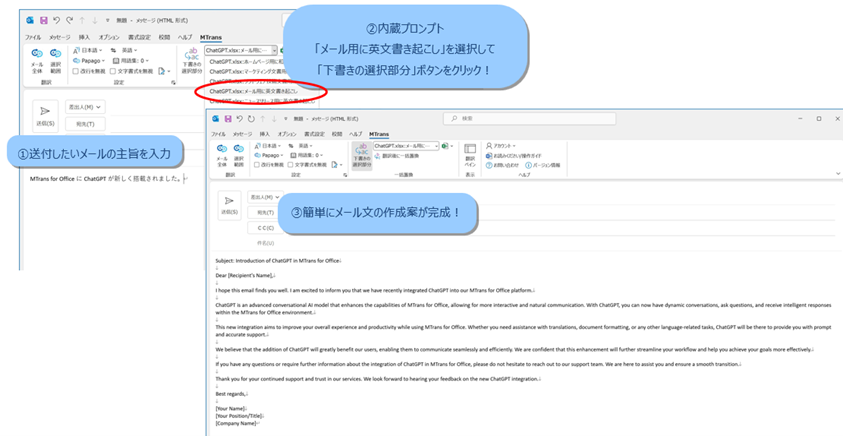The width and height of the screenshot is (843, 436).
Task: Open 用語集: 0 dropdown in front window
Action: pyautogui.click(x=306, y=155)
